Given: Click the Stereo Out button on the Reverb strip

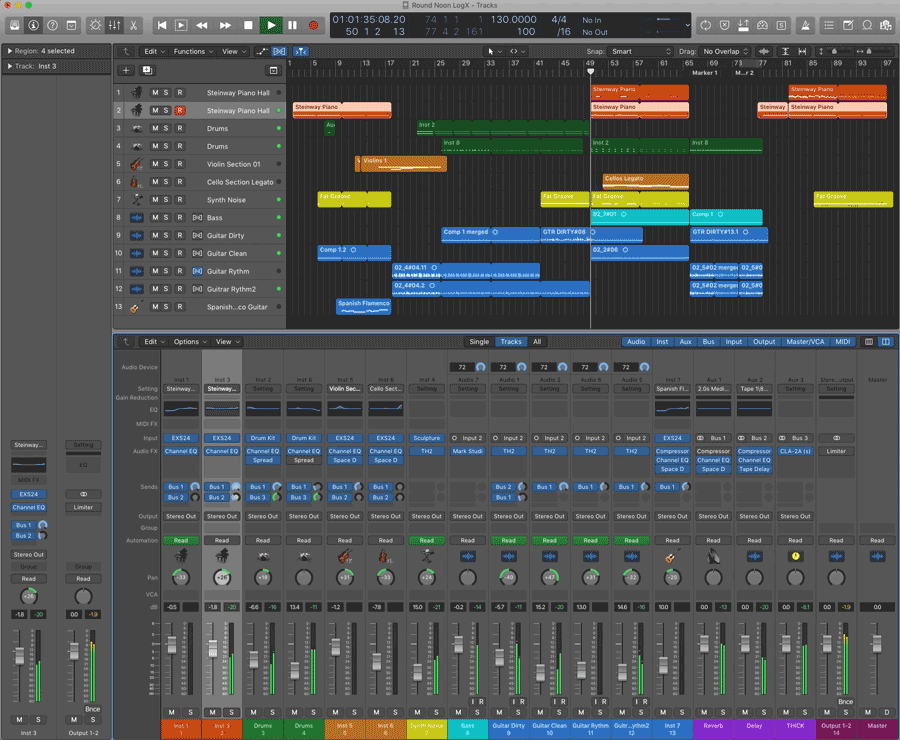Looking at the screenshot, I should (713, 516).
